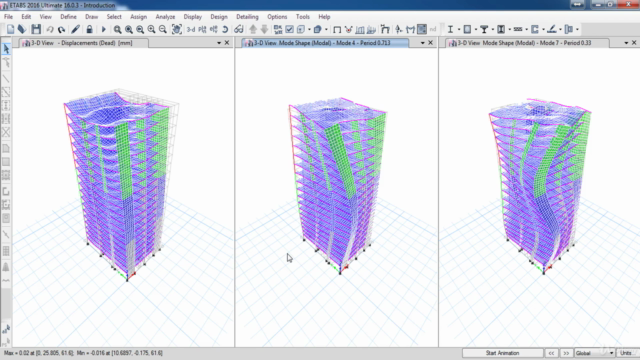Click the Save model floppy icon
This screenshot has width=640, height=360.
coord(36,29)
